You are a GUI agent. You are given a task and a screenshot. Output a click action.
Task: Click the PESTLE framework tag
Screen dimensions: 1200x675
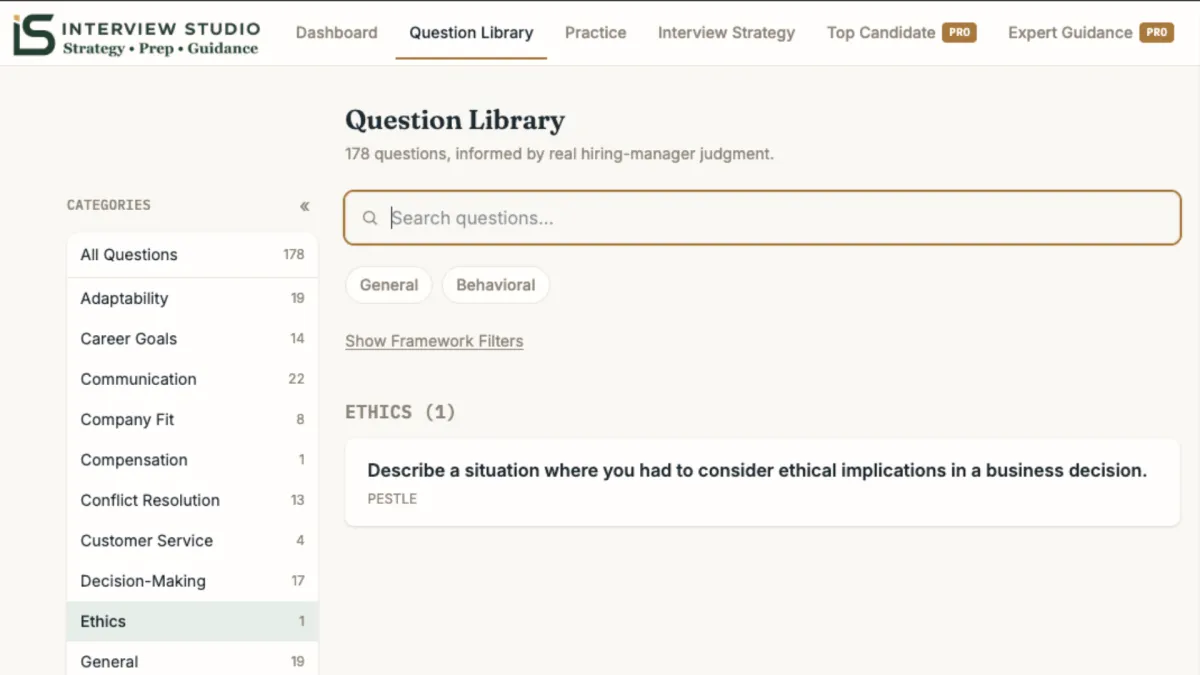[392, 498]
